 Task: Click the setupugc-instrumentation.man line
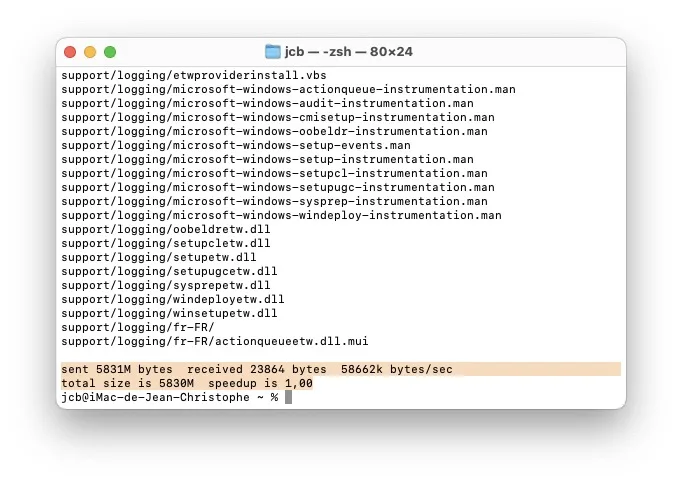coord(278,187)
